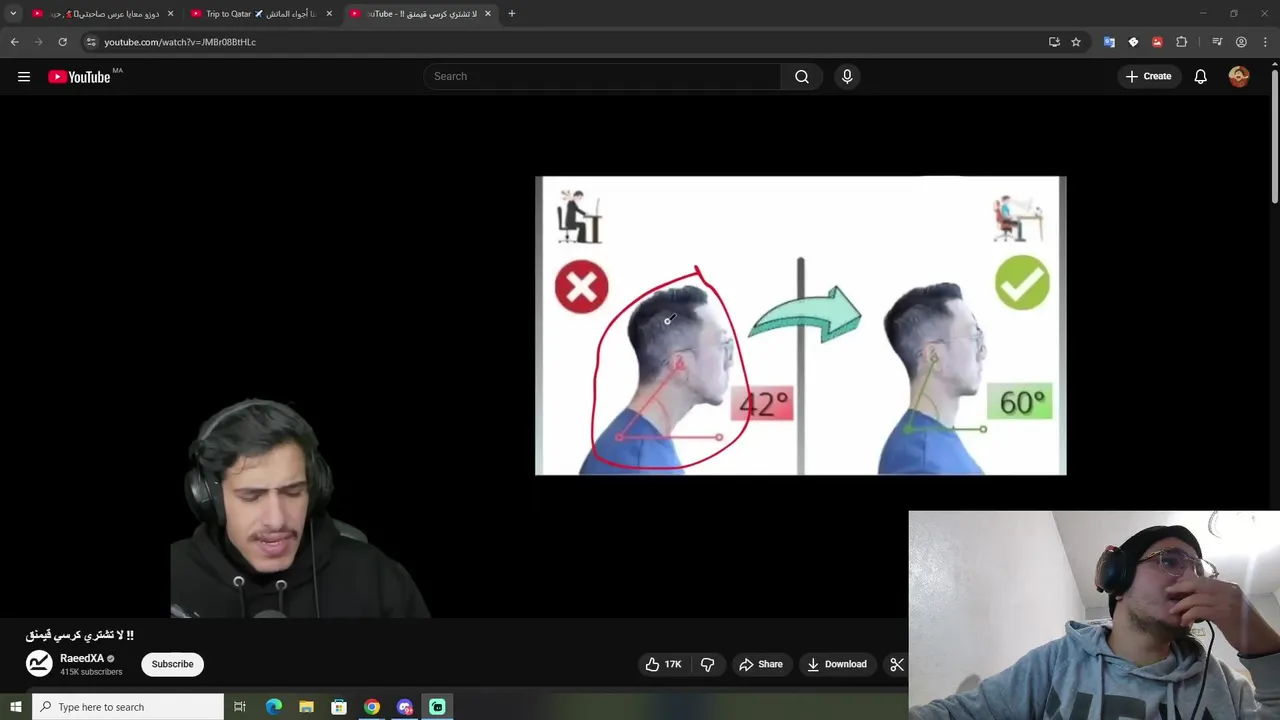Open Google Chrome from taskbar
1280x720 pixels.
372,707
